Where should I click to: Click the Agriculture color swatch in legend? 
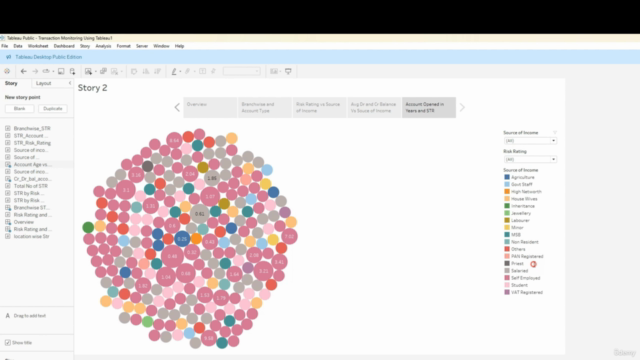click(507, 177)
